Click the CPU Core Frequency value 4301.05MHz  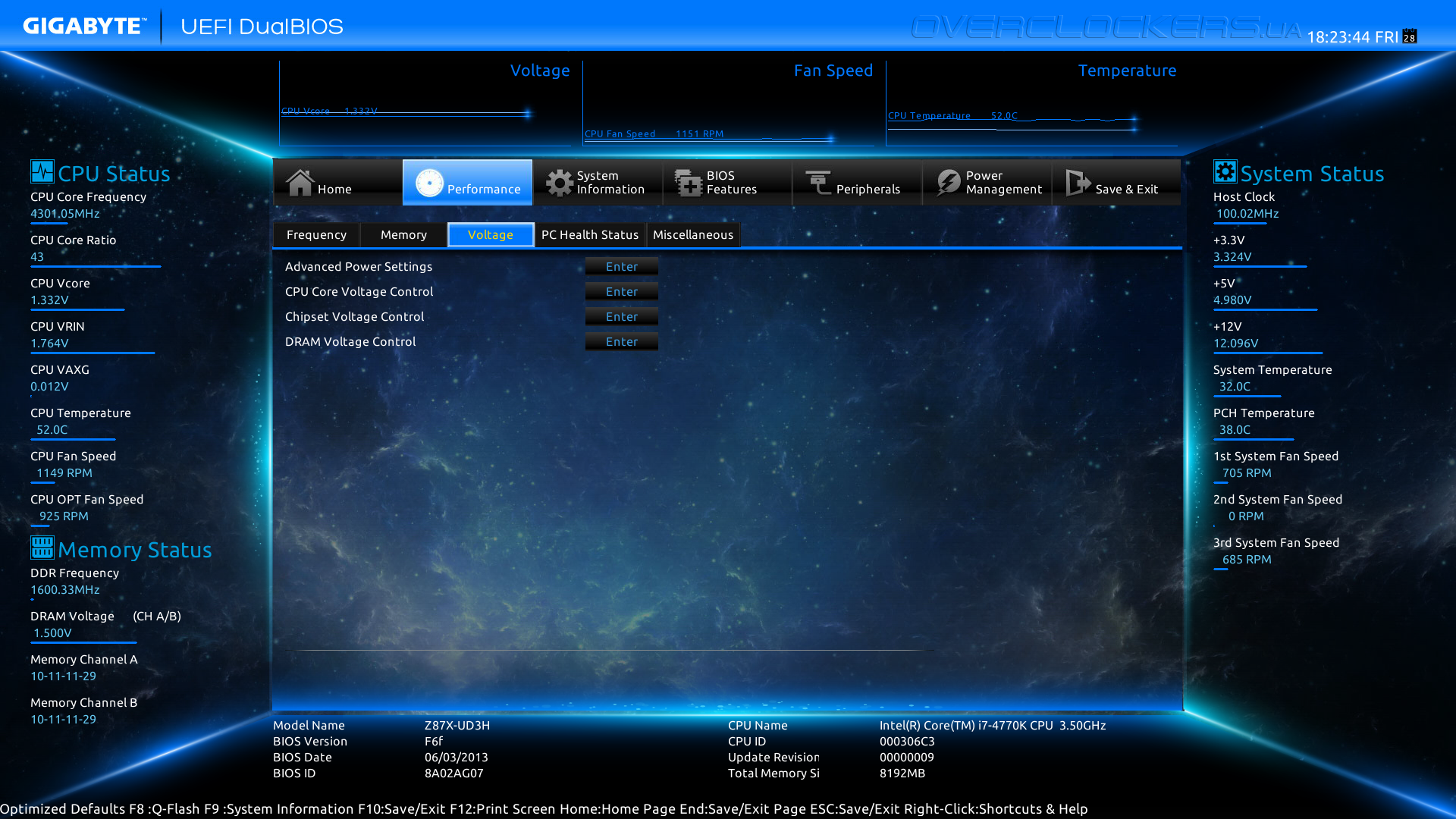(x=65, y=213)
